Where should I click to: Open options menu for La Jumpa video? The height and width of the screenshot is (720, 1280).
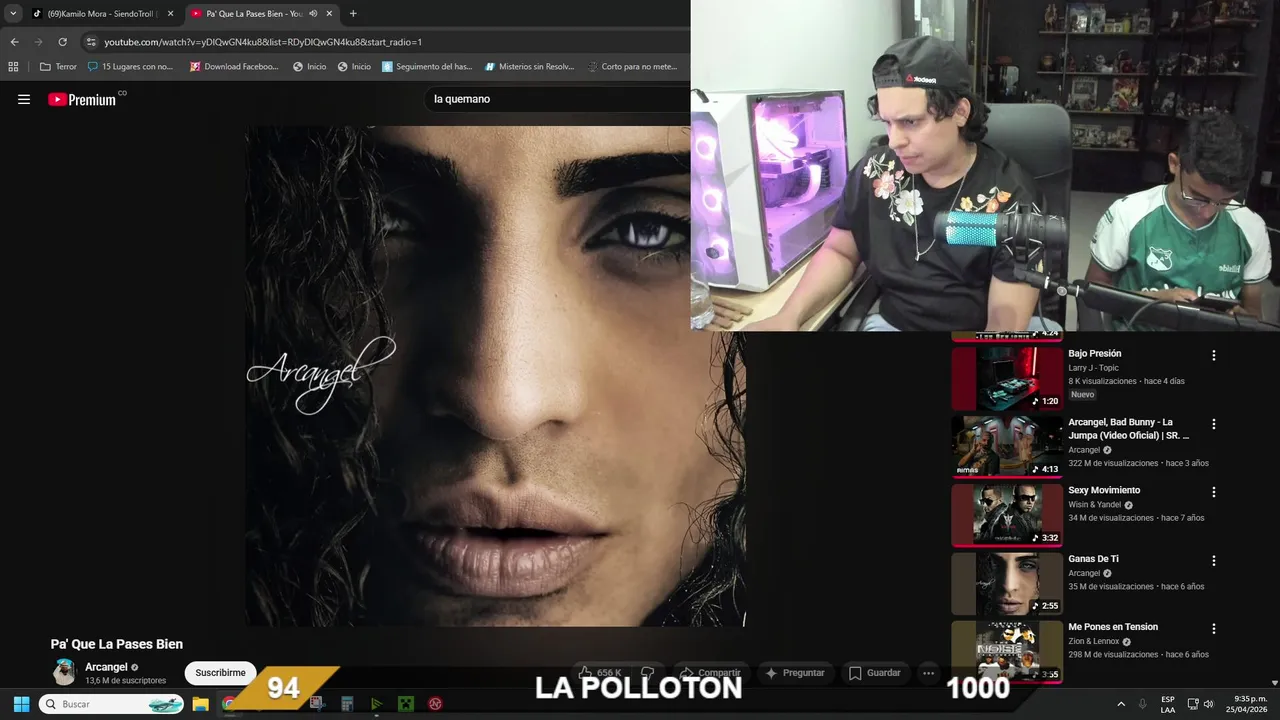(1214, 424)
